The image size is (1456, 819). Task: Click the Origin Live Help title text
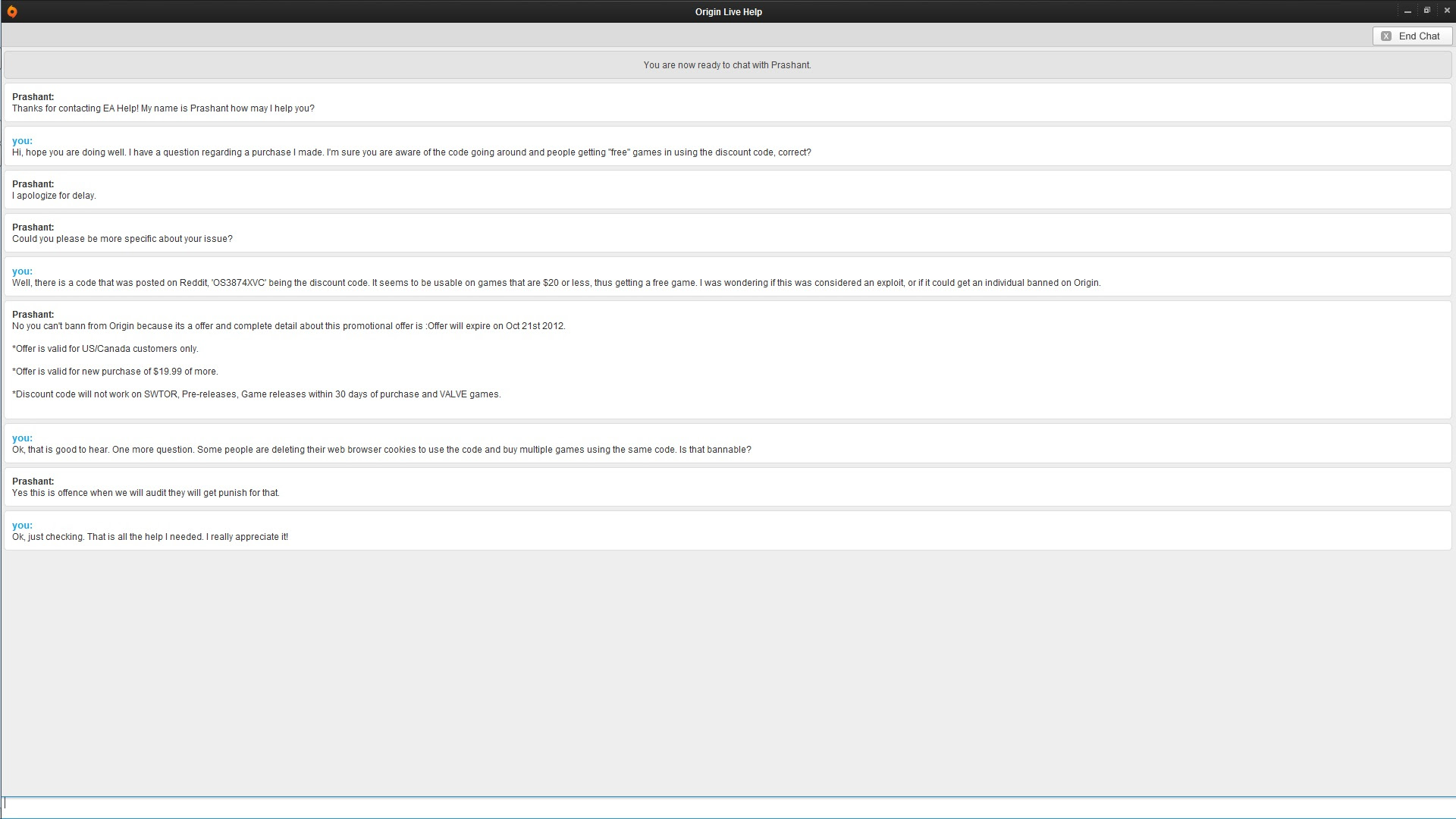pyautogui.click(x=728, y=11)
